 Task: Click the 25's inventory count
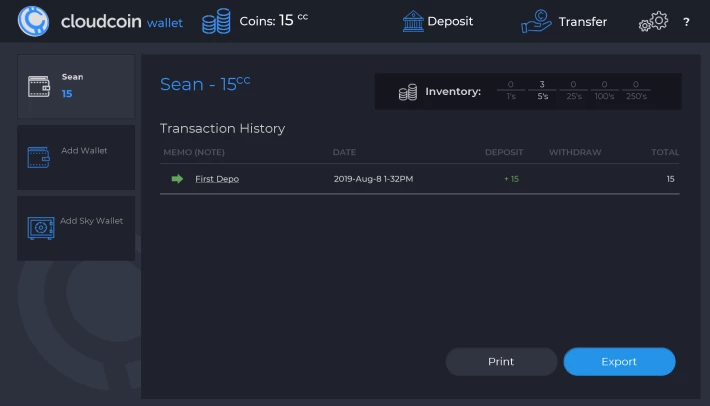click(574, 90)
